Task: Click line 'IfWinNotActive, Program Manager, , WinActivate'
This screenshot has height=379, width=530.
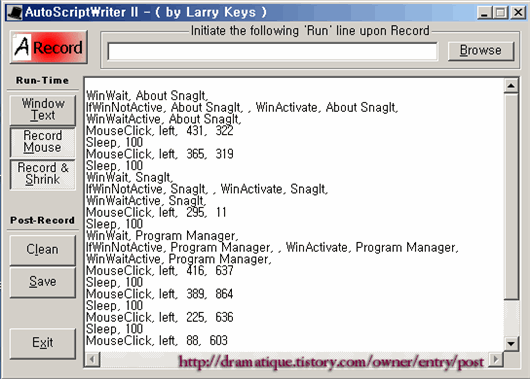Action: click(x=272, y=247)
